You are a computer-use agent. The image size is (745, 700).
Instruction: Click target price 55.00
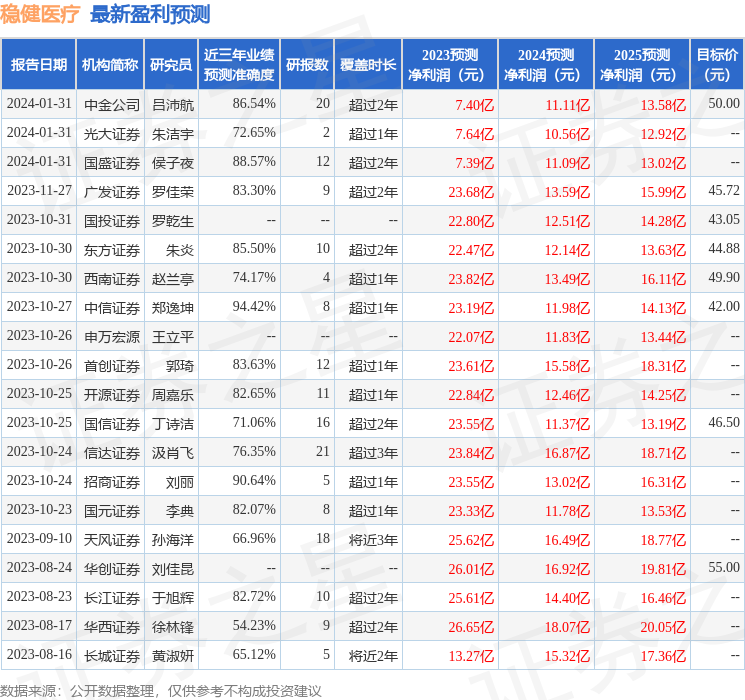pyautogui.click(x=724, y=567)
